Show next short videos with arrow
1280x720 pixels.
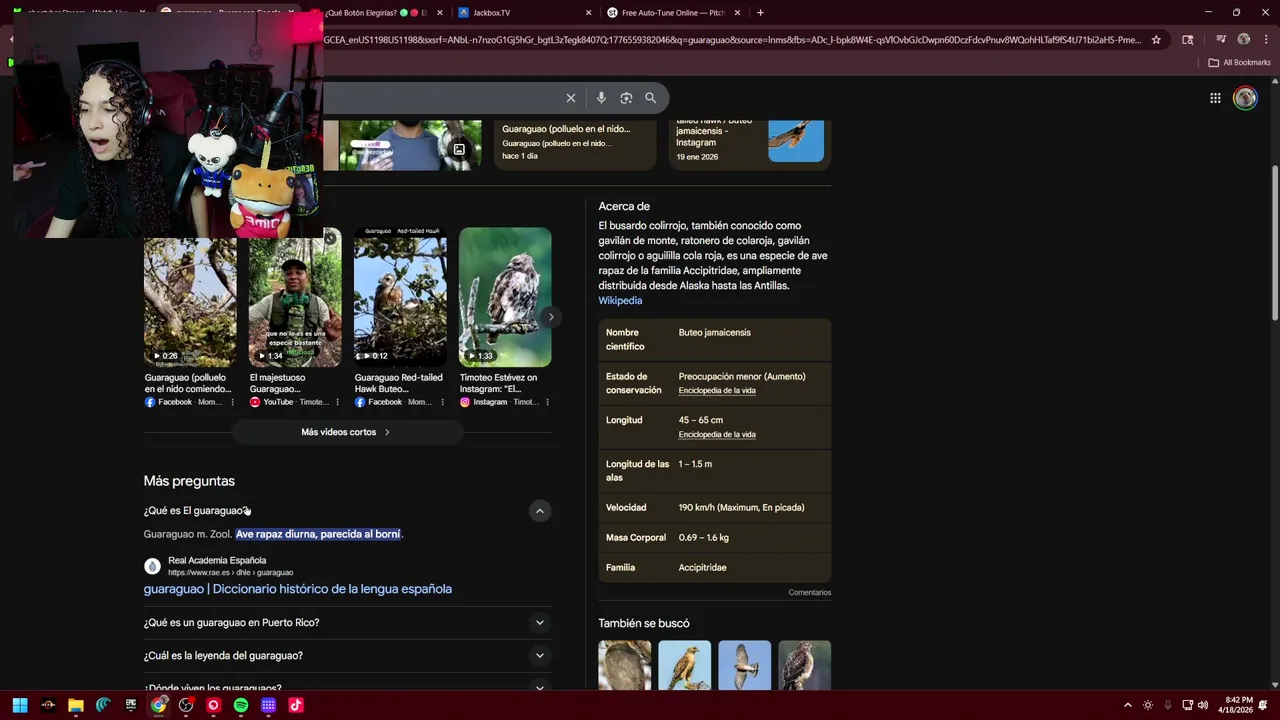(x=550, y=317)
